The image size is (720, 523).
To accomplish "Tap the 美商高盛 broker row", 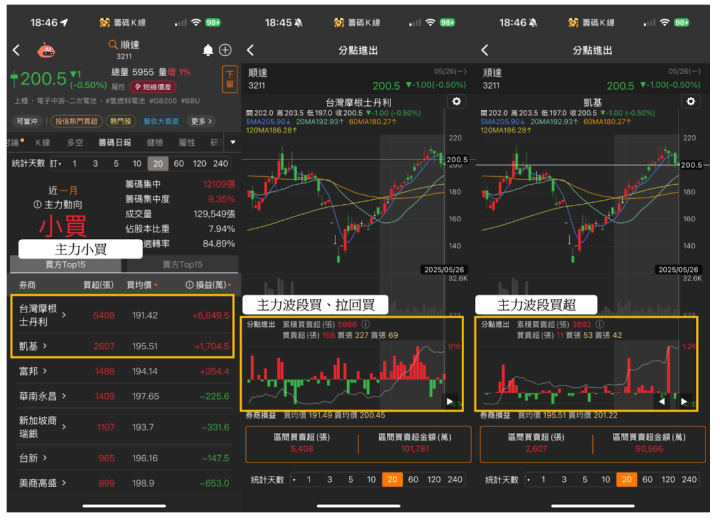I will point(124,483).
